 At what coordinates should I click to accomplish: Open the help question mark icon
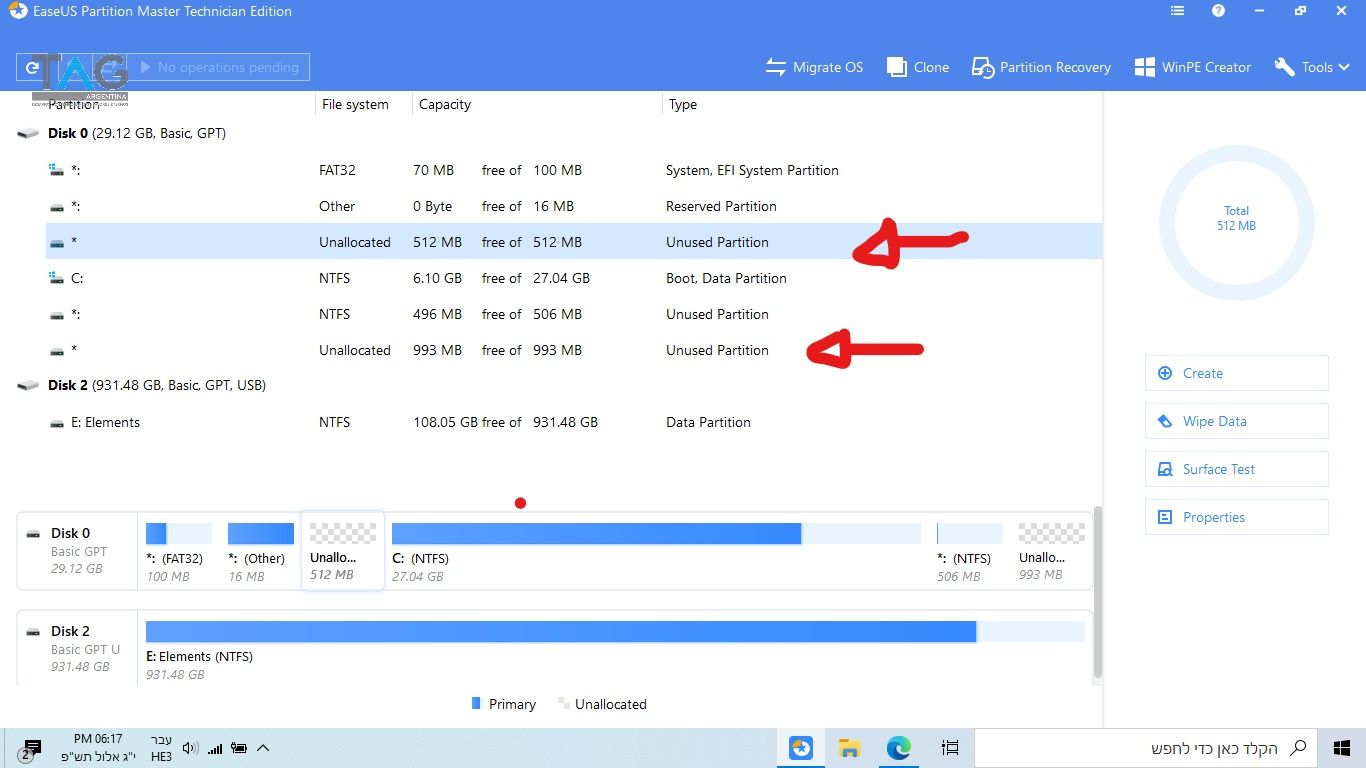(x=1218, y=11)
